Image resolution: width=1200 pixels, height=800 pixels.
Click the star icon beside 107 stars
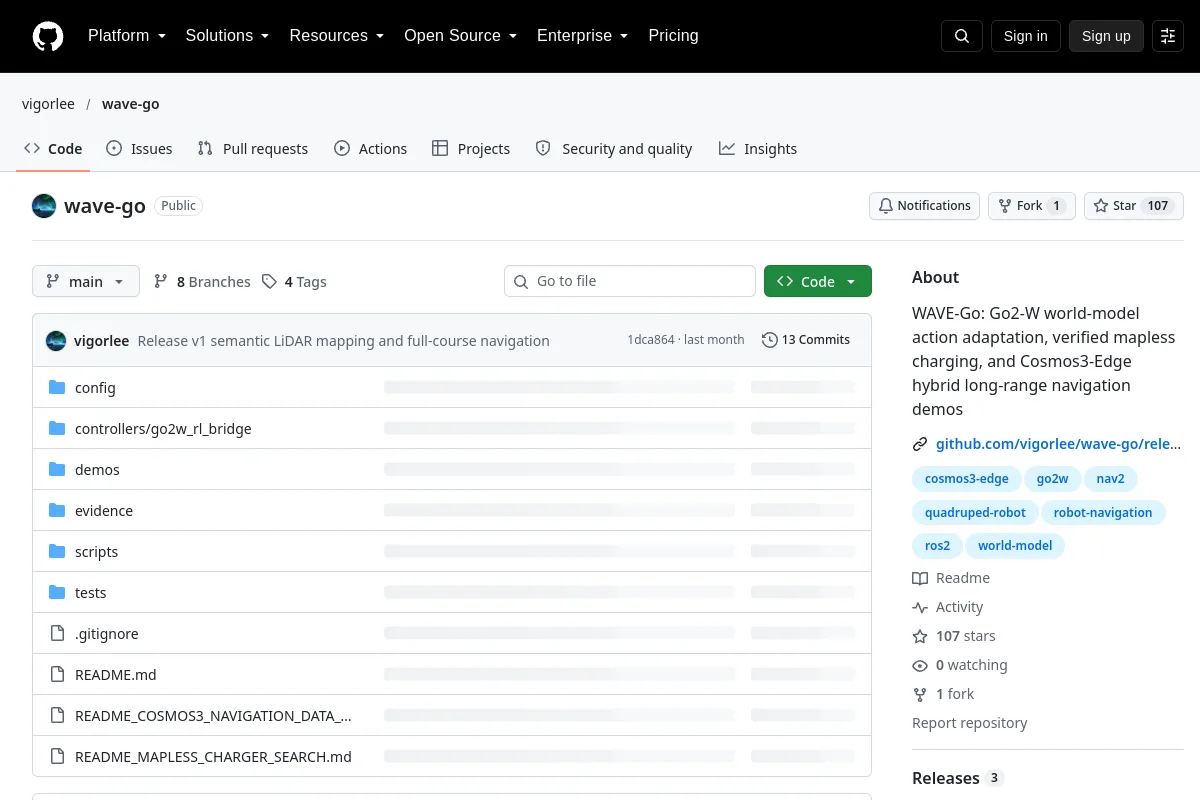(920, 637)
